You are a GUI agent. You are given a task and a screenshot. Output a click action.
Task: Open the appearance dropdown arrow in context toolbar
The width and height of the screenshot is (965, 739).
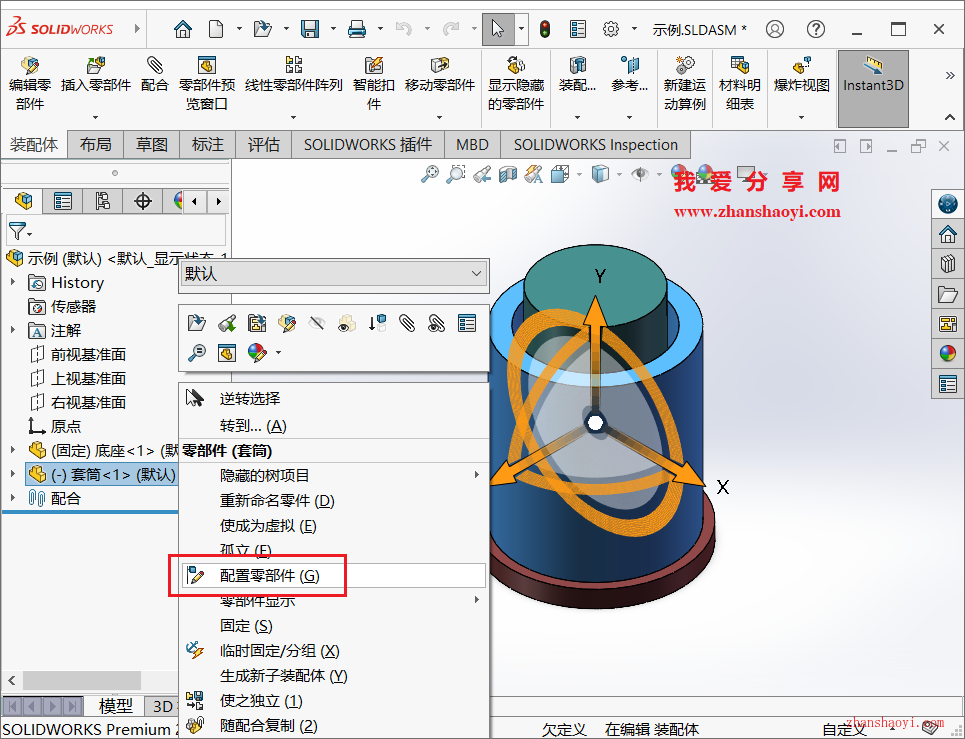pyautogui.click(x=279, y=353)
